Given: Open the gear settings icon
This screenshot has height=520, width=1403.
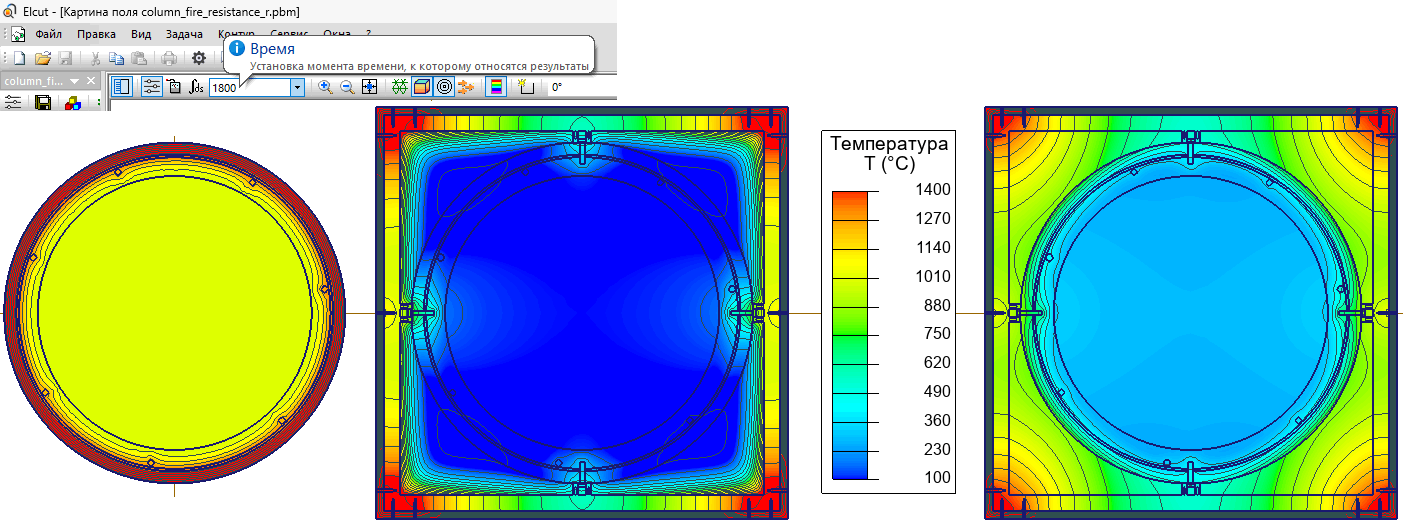Looking at the screenshot, I should point(199,59).
